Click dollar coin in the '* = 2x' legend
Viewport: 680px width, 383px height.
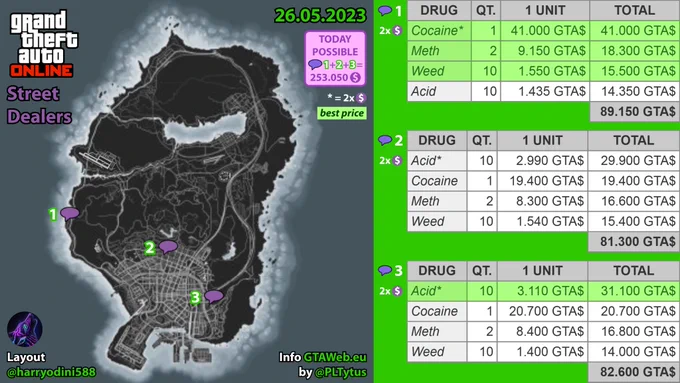tap(361, 98)
